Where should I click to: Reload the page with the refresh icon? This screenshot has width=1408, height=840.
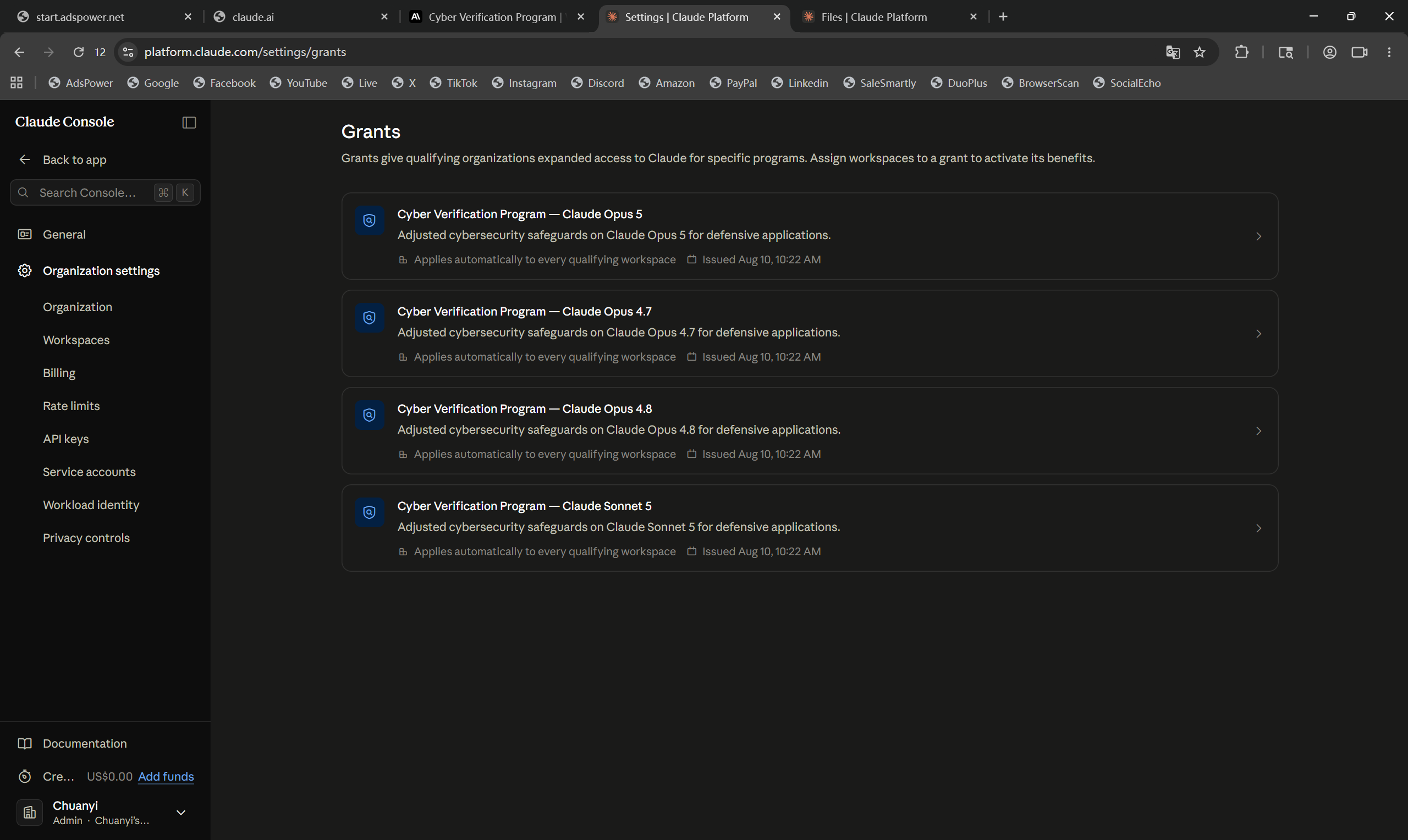tap(79, 52)
